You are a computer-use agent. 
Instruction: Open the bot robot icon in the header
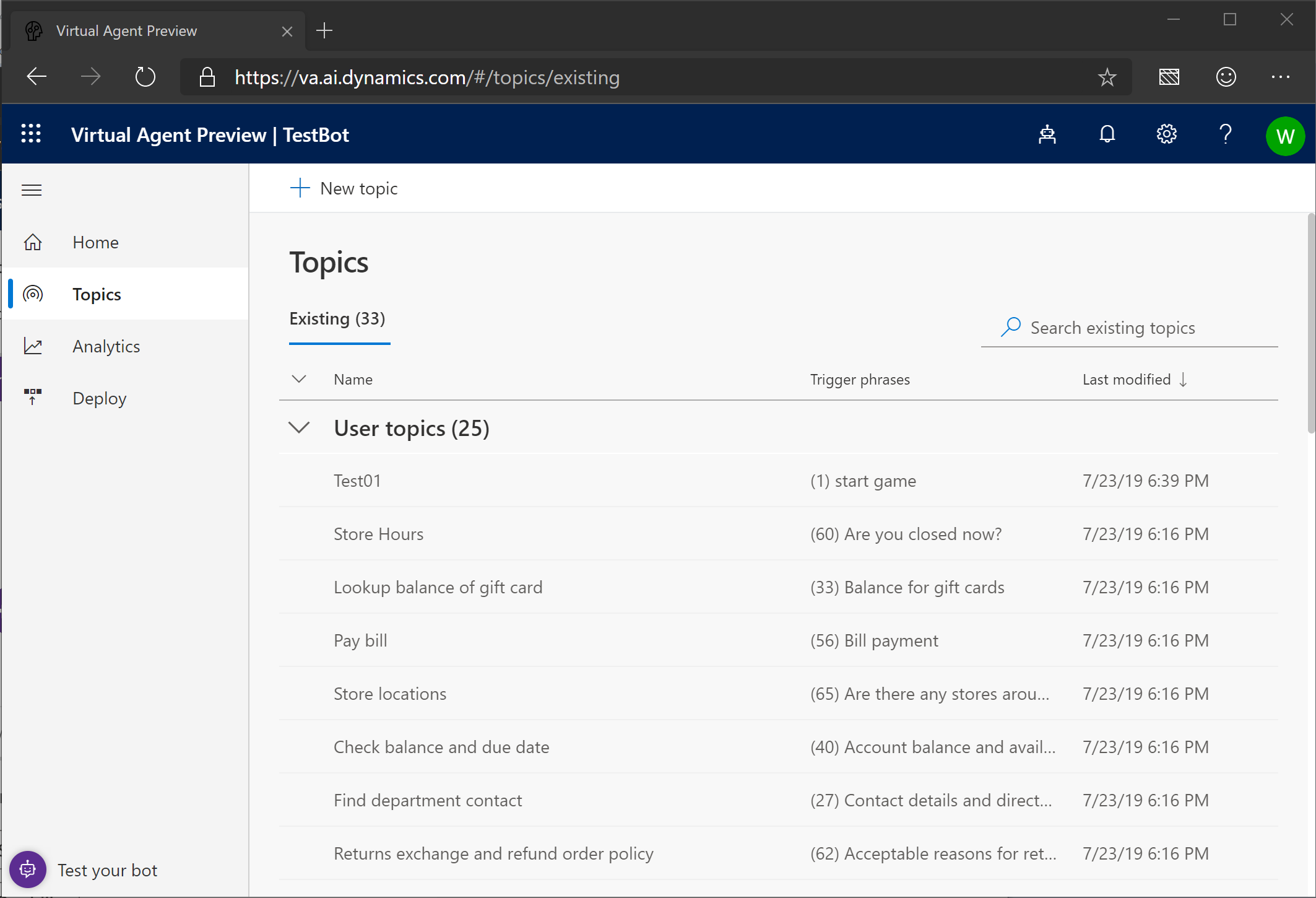click(x=1047, y=134)
